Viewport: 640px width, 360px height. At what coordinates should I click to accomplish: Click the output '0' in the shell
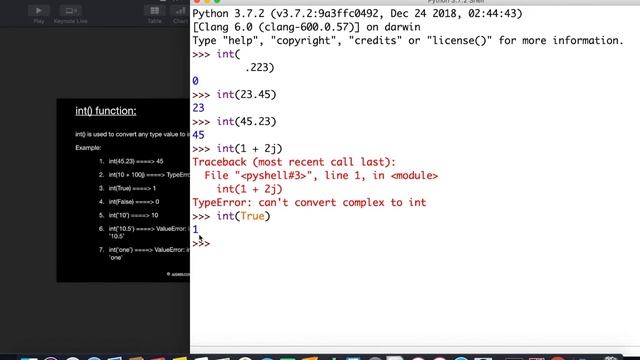point(196,81)
